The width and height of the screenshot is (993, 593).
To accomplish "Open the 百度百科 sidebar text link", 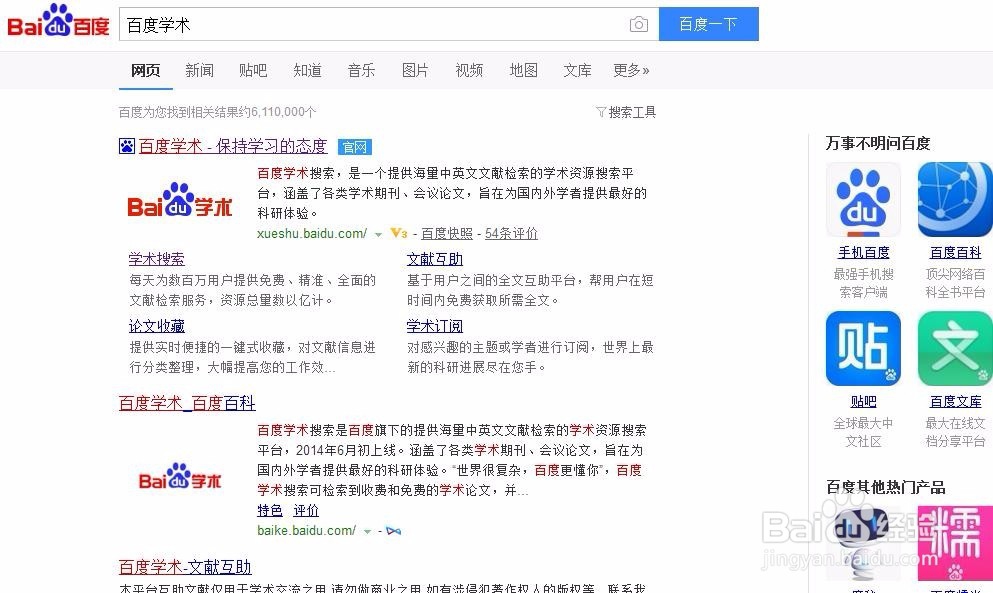I will pyautogui.click(x=956, y=252).
